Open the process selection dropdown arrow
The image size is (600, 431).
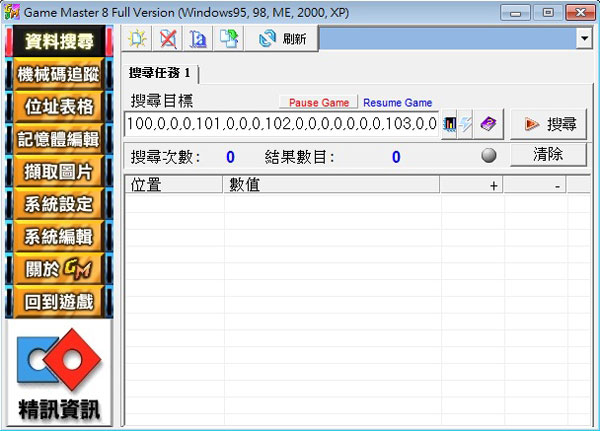(x=584, y=38)
